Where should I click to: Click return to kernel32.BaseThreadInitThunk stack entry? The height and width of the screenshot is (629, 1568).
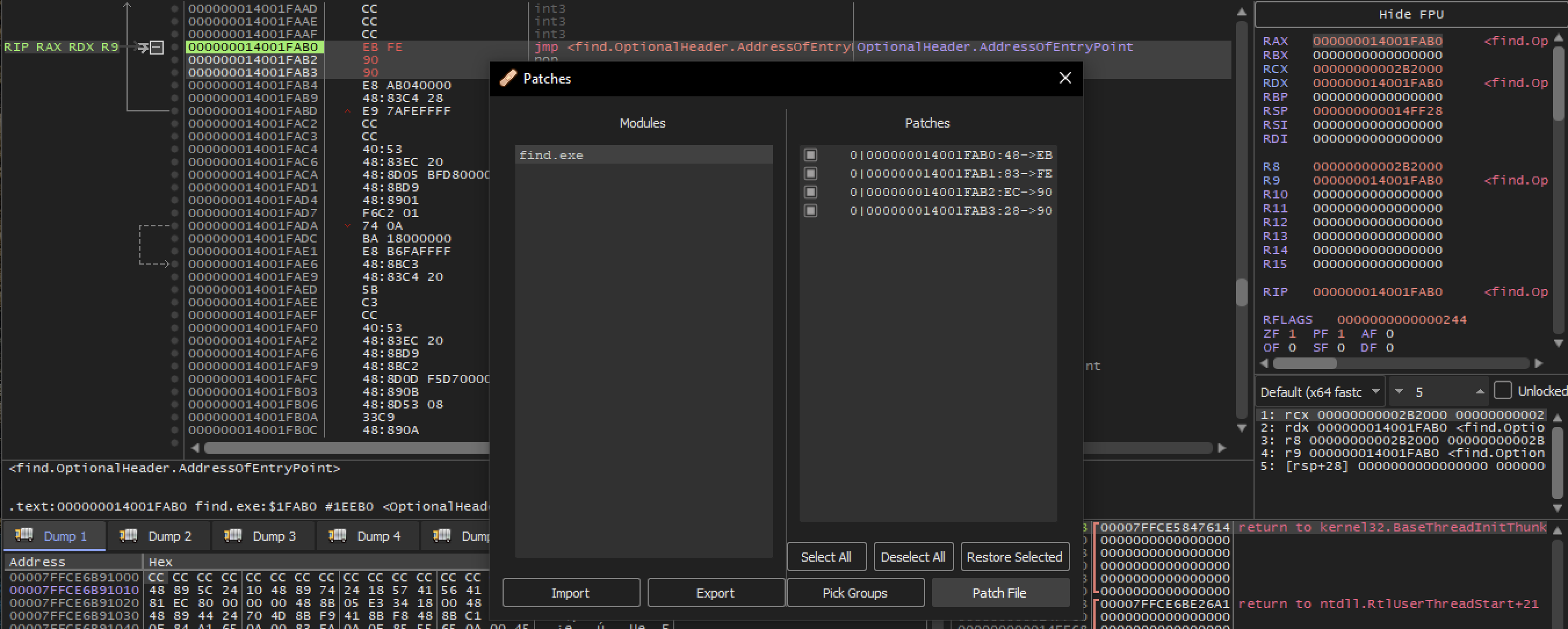pyautogui.click(x=1392, y=527)
